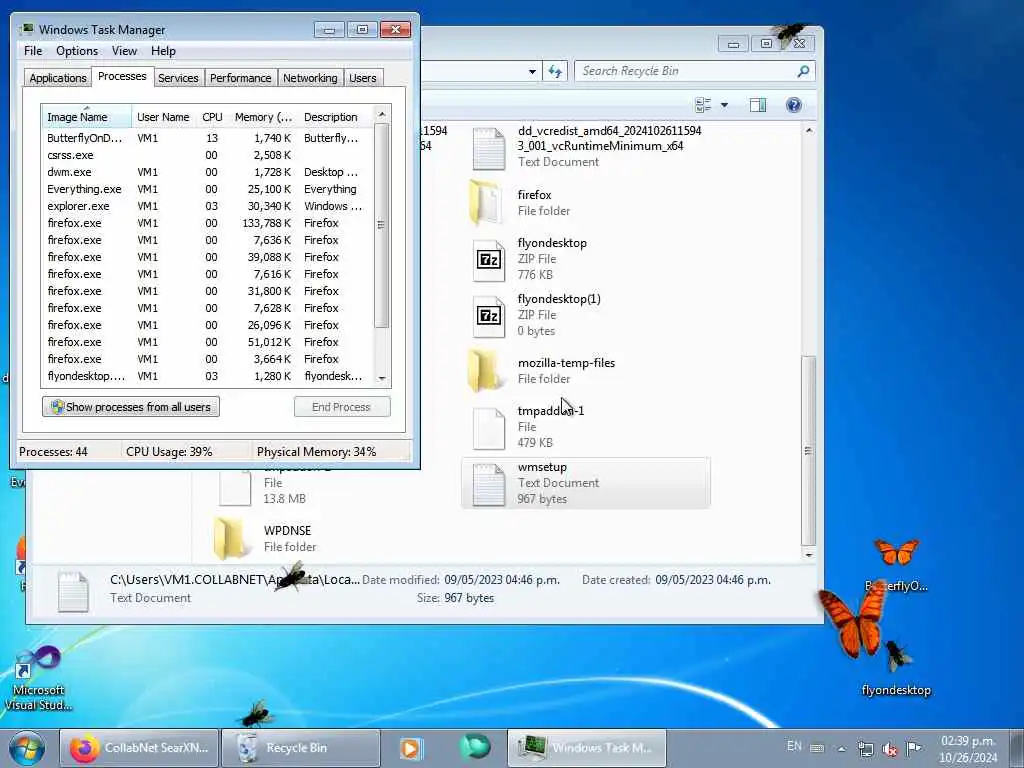Sort processes by Memory column header
The width and height of the screenshot is (1024, 768).
[263, 117]
